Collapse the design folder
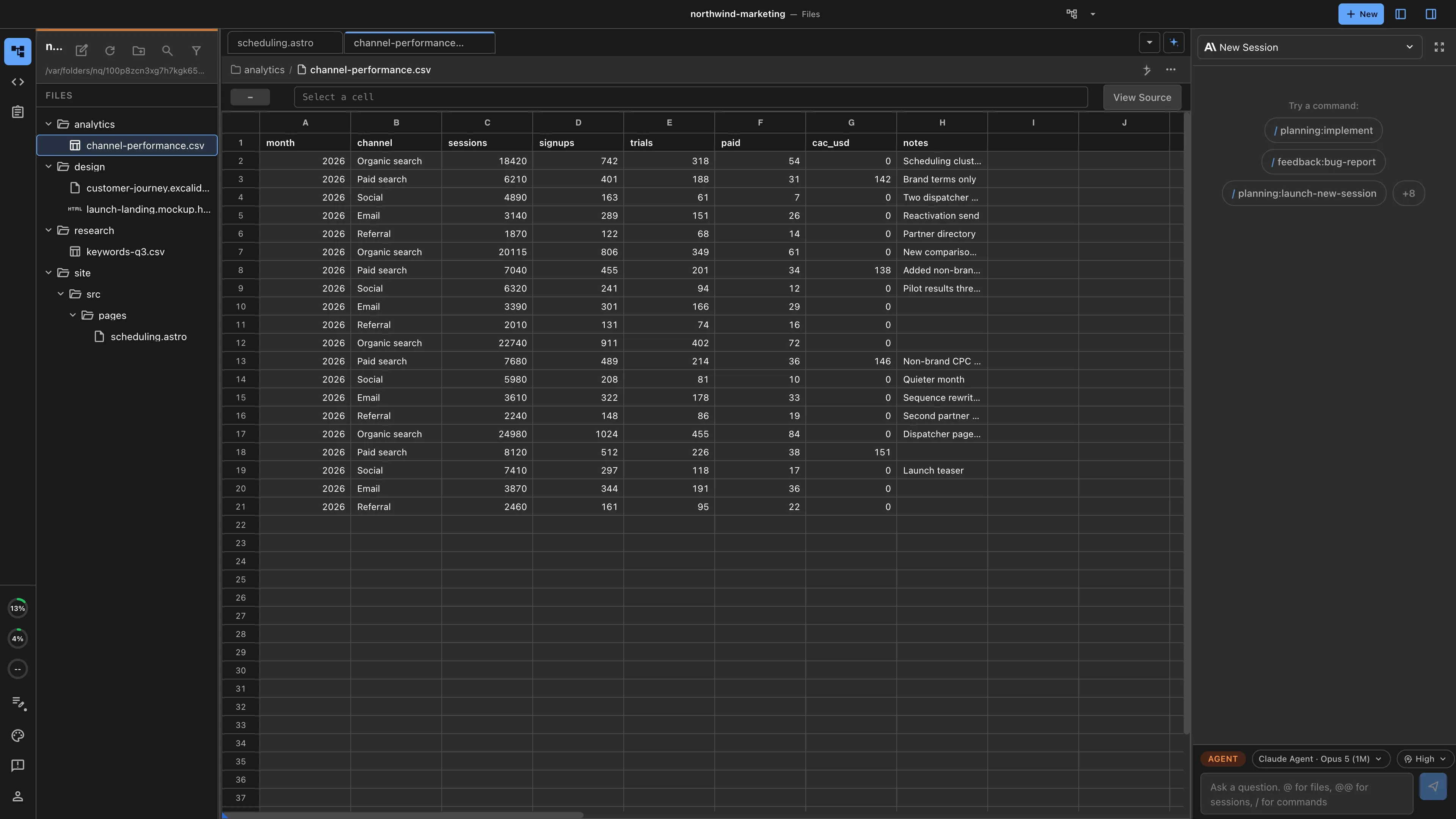 [x=49, y=167]
